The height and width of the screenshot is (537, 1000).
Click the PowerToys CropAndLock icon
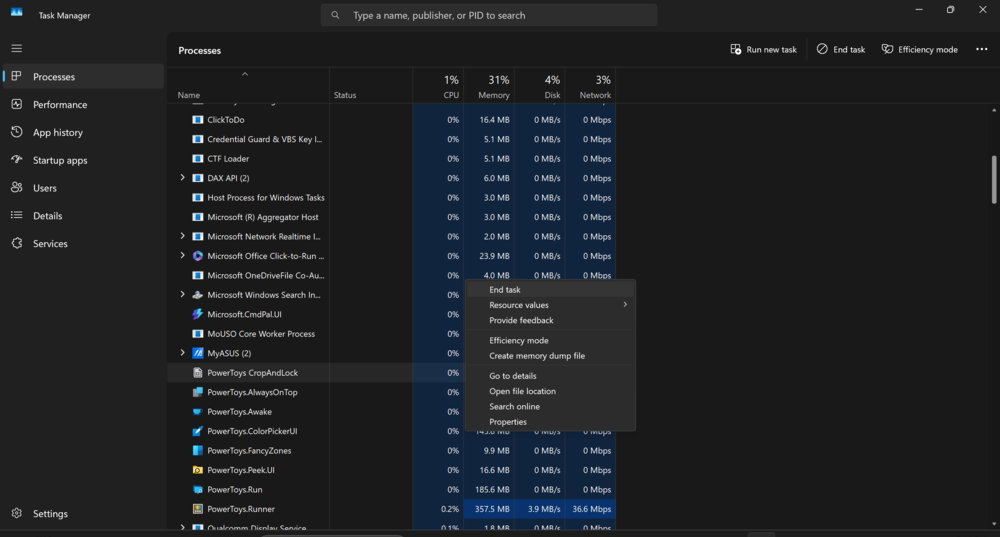coord(198,372)
